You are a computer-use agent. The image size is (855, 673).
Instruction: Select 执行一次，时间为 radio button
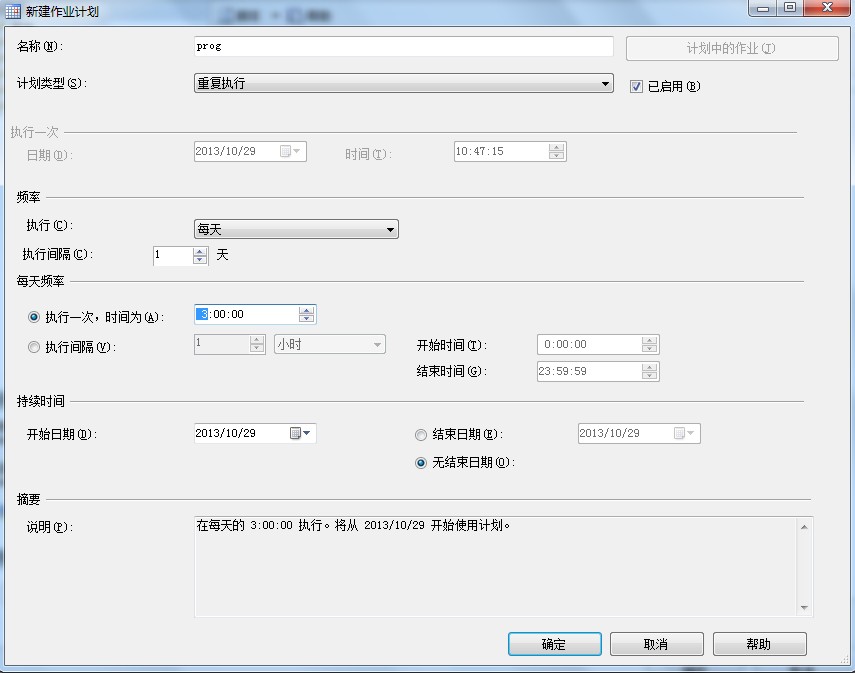click(34, 317)
